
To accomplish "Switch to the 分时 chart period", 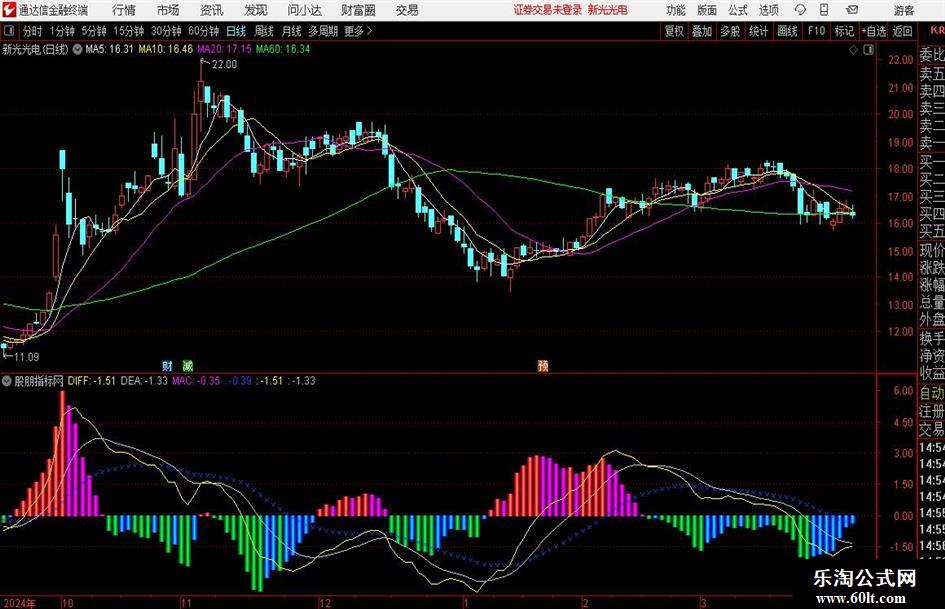I will (x=33, y=31).
